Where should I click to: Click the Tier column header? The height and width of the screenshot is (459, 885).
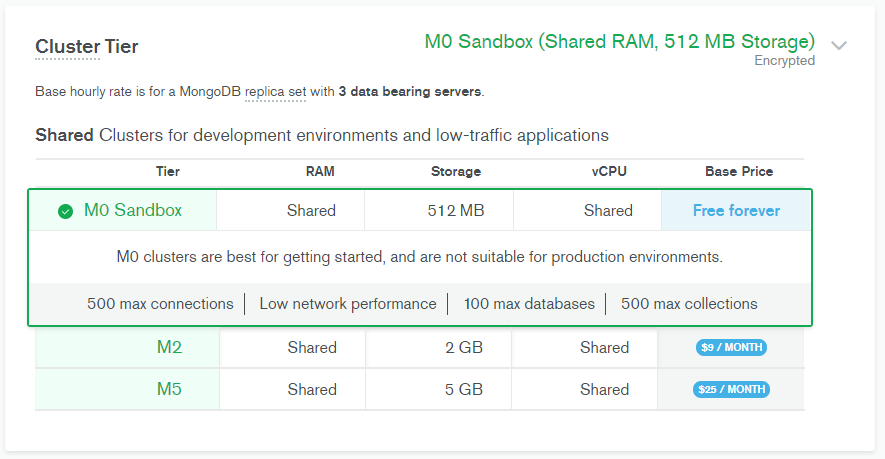tap(168, 172)
